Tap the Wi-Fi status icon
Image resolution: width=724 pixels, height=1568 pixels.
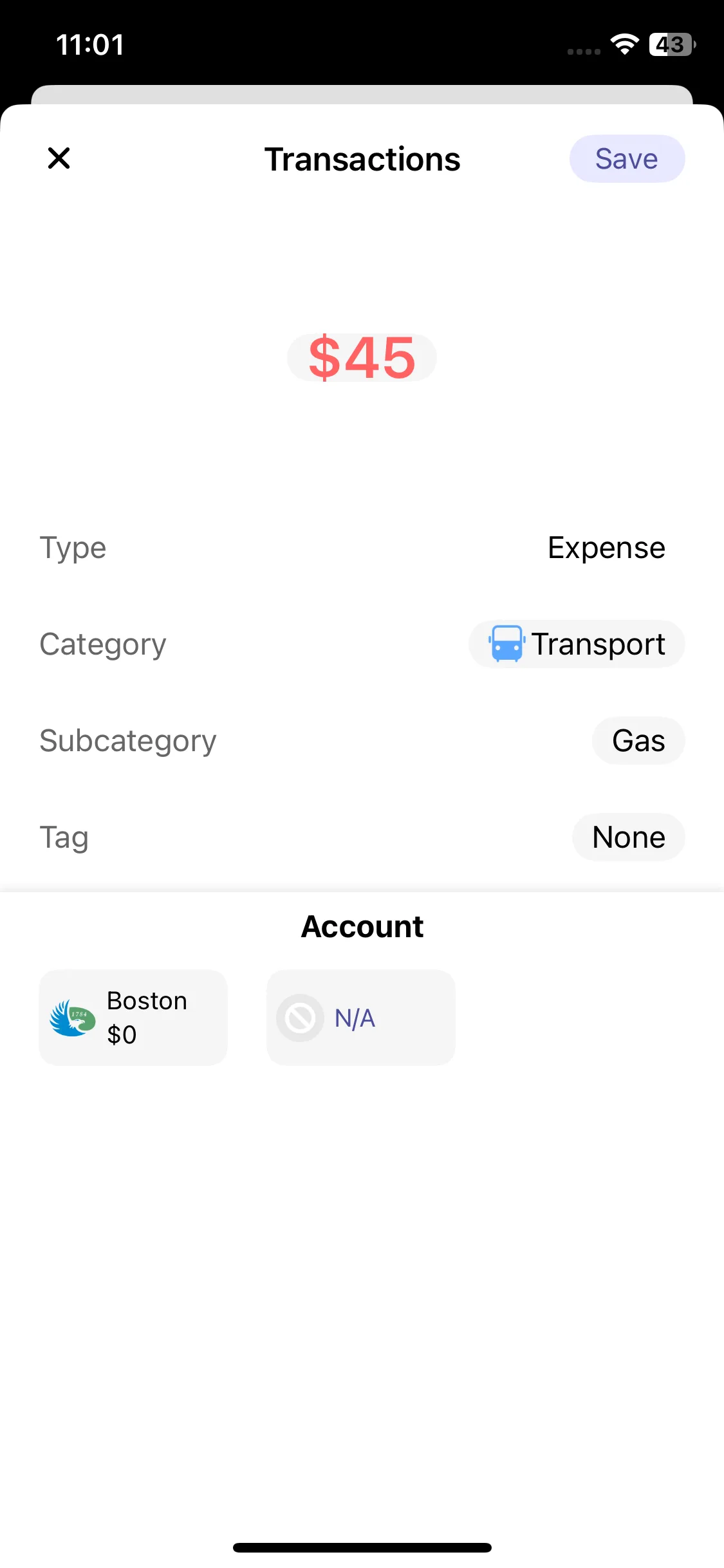[x=624, y=44]
